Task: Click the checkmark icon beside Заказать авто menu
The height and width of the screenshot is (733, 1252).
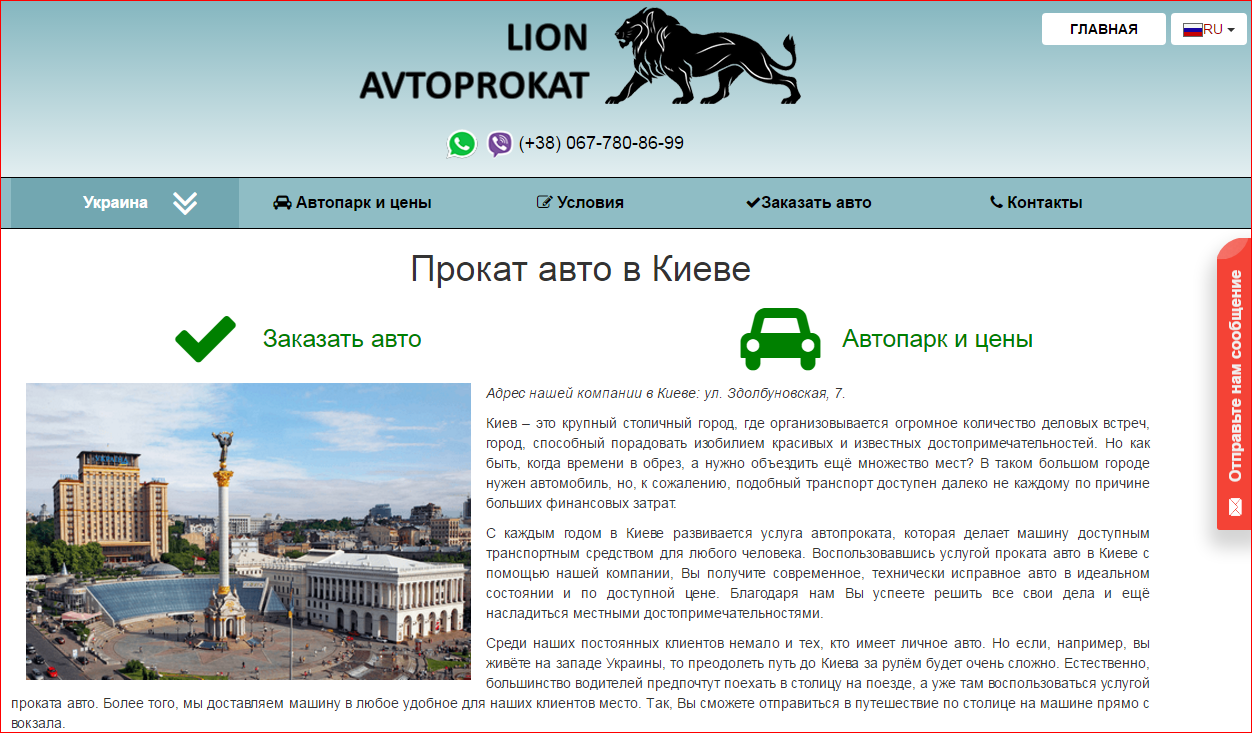Action: point(753,201)
